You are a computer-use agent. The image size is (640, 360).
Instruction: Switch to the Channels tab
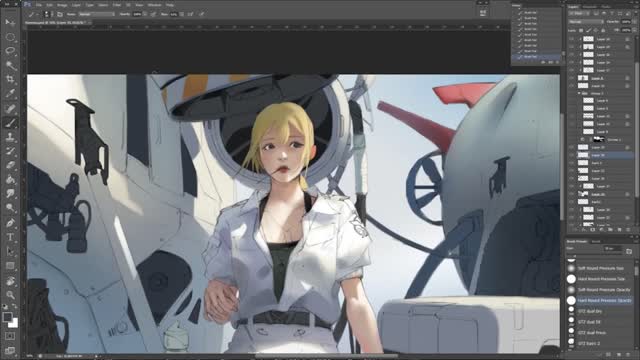[589, 7]
